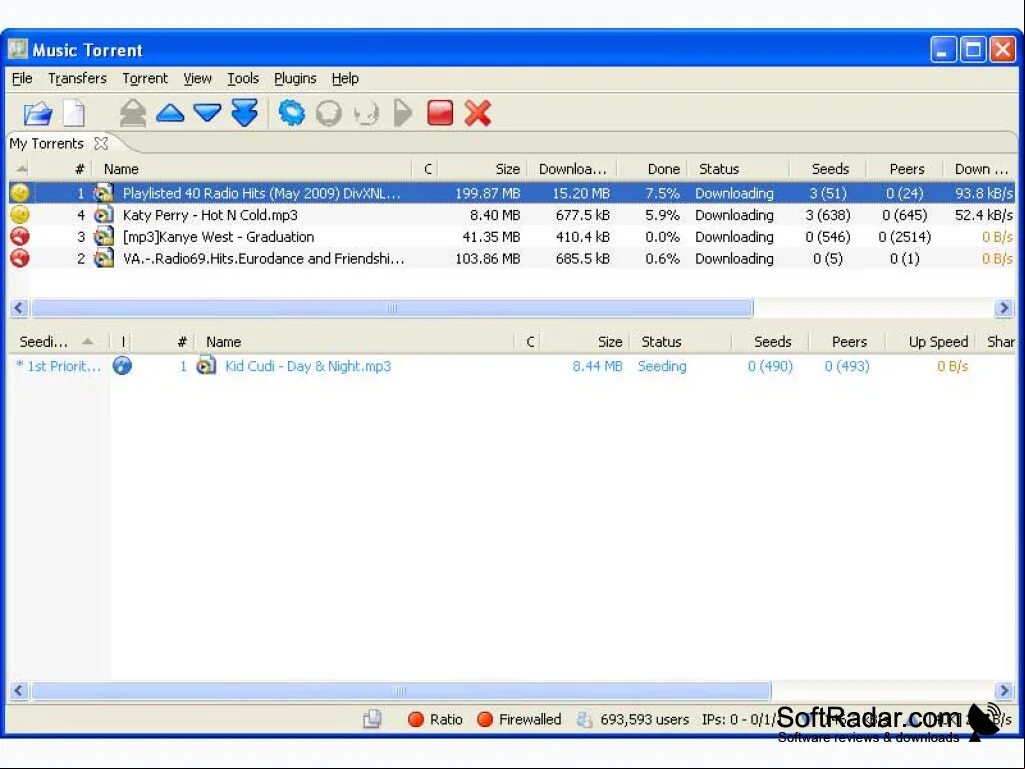1025x769 pixels.
Task: Sort downloads by the Seeds column header
Action: click(828, 169)
